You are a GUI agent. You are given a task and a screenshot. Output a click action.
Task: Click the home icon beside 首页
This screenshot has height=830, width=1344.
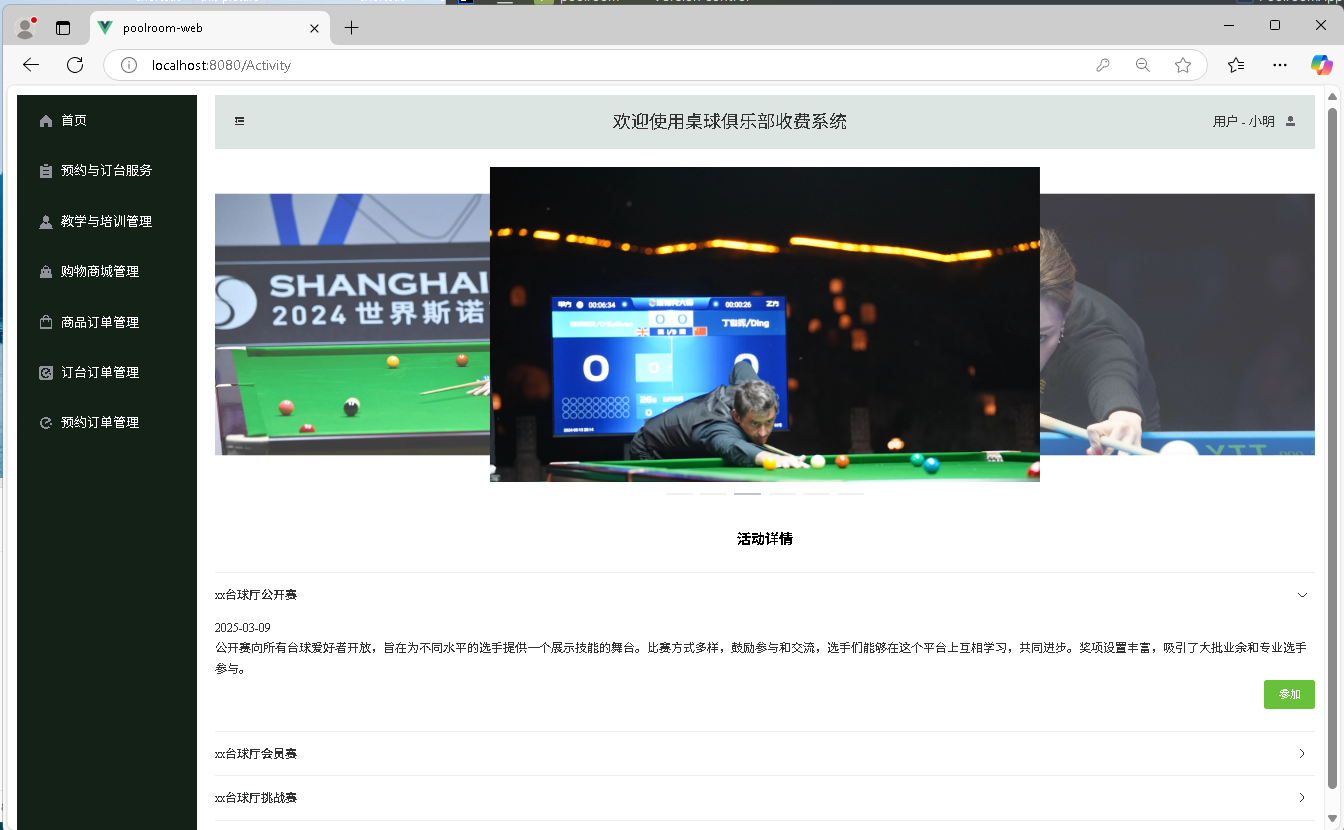[x=45, y=121]
